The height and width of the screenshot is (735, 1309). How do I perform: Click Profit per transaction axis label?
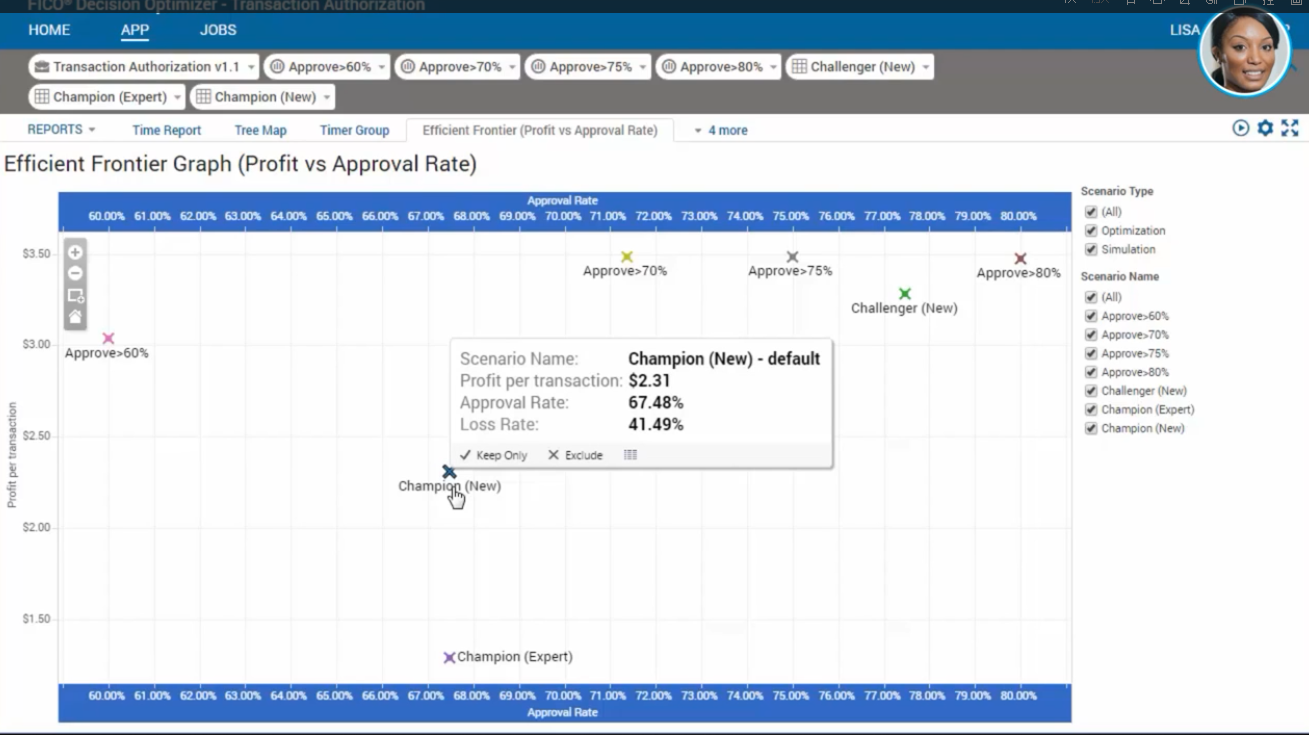(x=12, y=455)
